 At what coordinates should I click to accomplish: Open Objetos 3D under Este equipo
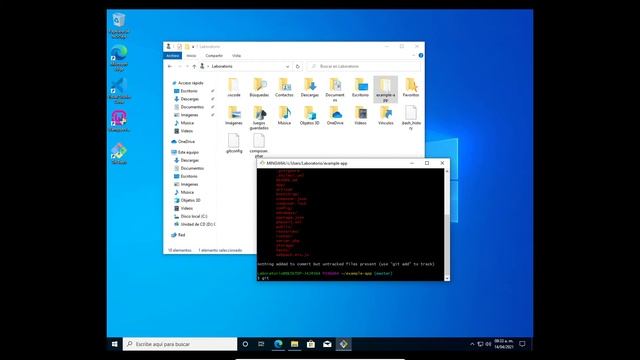[190, 200]
